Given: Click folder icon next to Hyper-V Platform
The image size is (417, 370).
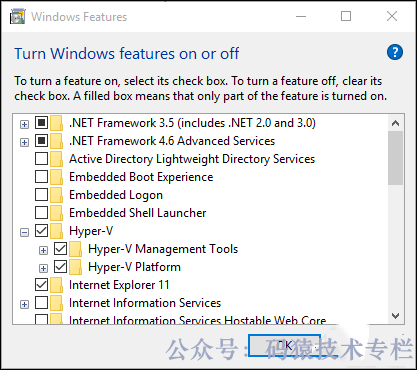Looking at the screenshot, I should coord(76,267).
